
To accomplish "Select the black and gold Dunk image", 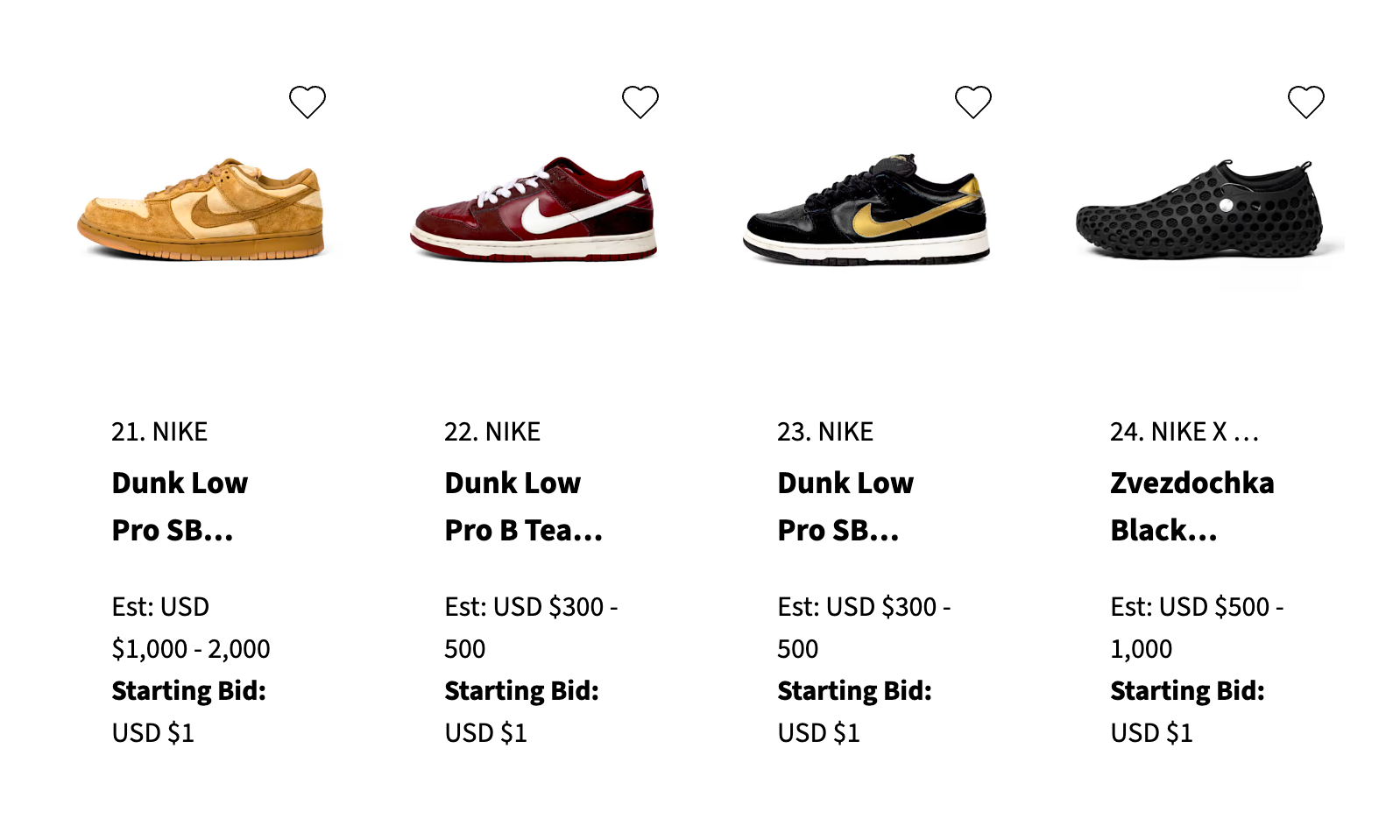I will click(866, 211).
